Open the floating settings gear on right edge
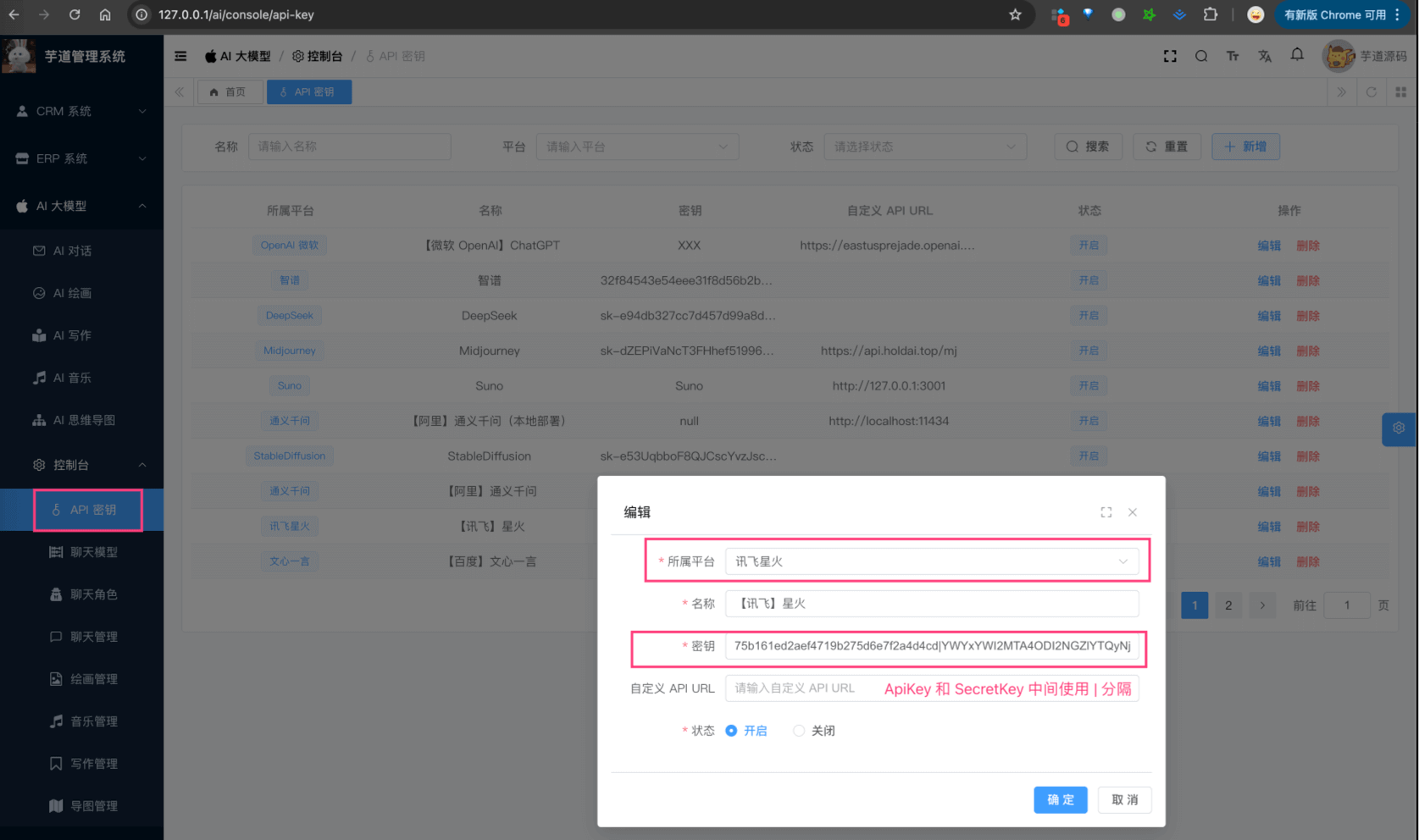This screenshot has width=1419, height=840. [1399, 428]
